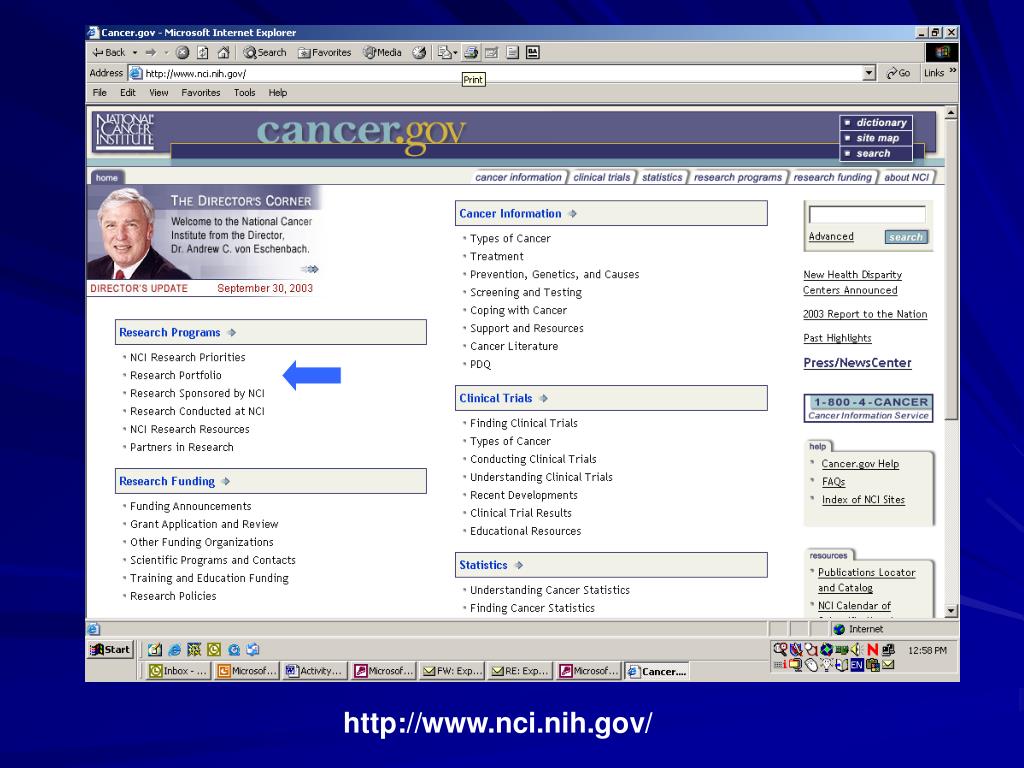
Task: Open the Favorites menu in the menu bar
Action: (x=200, y=93)
